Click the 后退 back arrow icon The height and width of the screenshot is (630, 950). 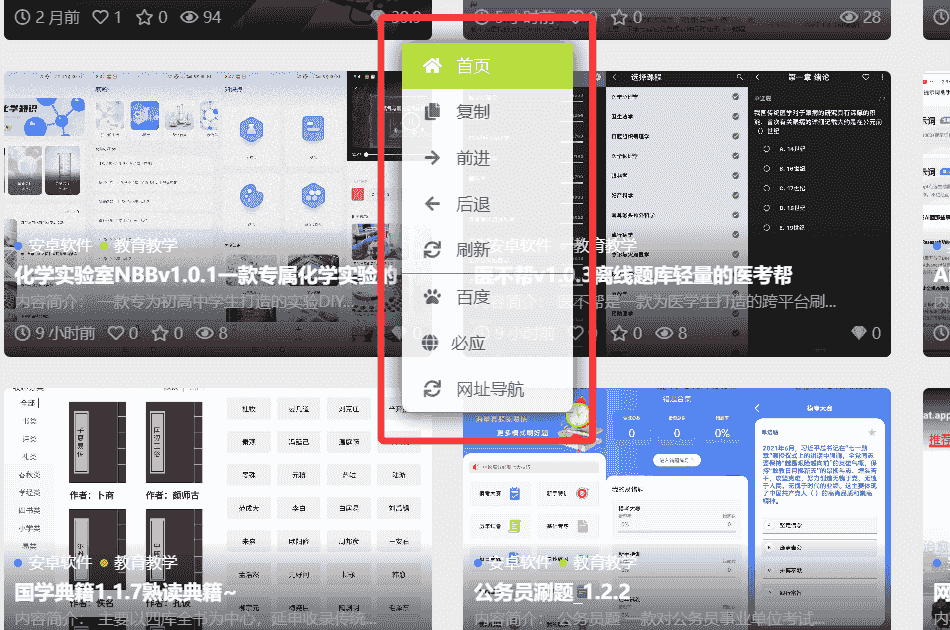(x=432, y=204)
